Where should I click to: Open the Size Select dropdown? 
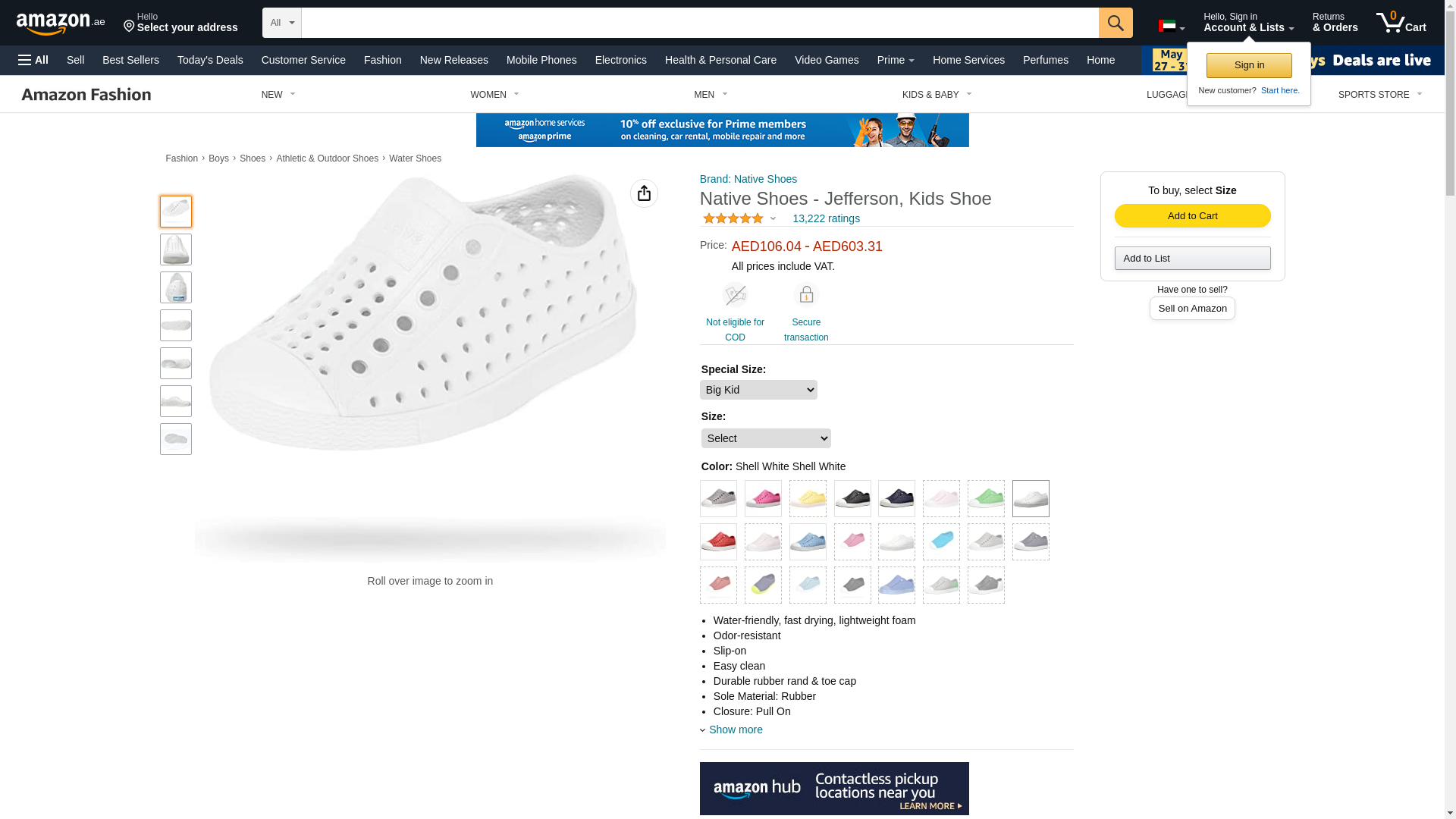coord(766,438)
